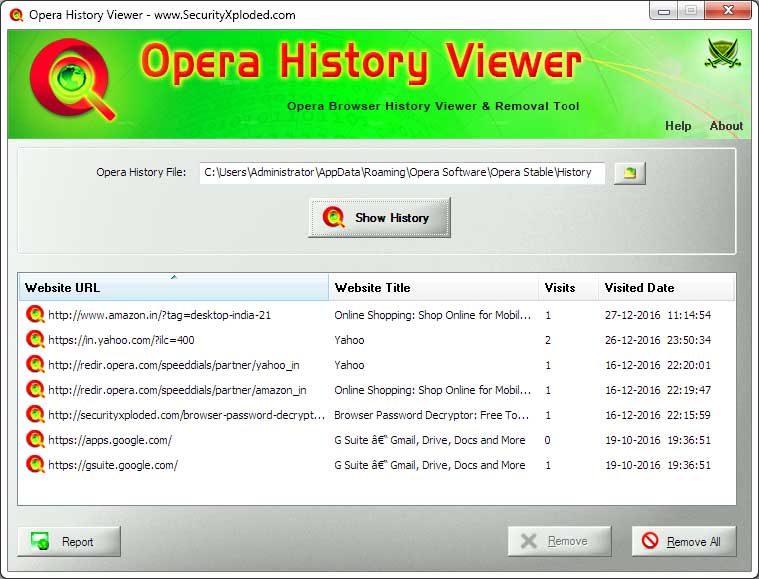This screenshot has width=759, height=579.
Task: Click the icon next to the gsuite.google.com entry
Action: [35, 465]
